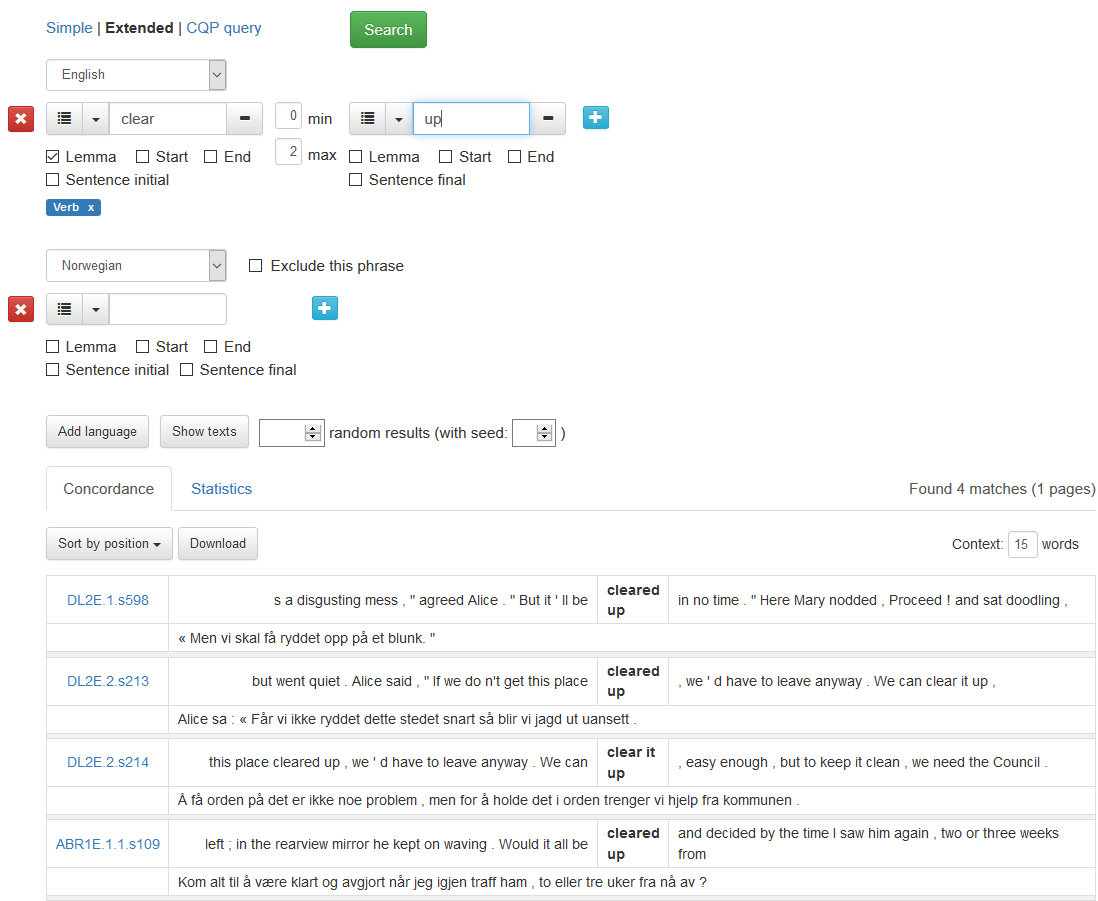Image resolution: width=1098 pixels, height=901 pixels.
Task: Enable Sentence final for the 'up' term
Action: click(x=356, y=180)
